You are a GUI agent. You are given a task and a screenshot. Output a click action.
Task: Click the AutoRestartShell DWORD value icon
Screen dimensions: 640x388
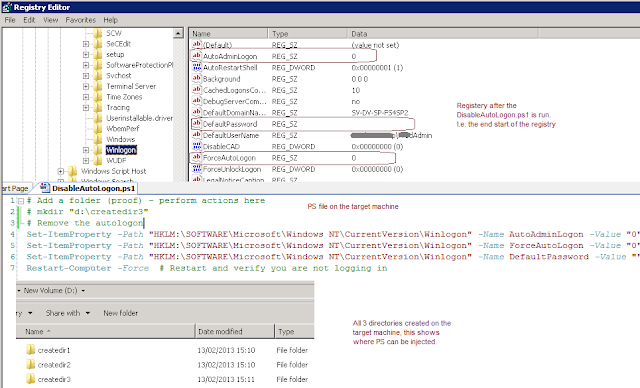coord(197,67)
